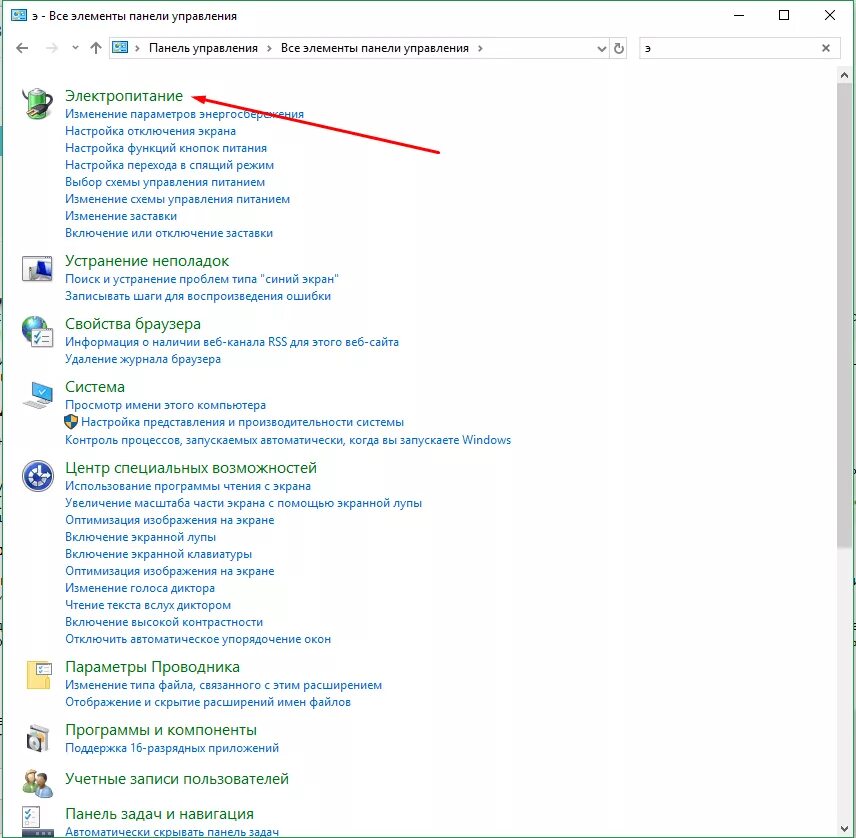Viewport: 856px width, 838px height.
Task: Open Программы и компоненты heading
Action: 161,730
